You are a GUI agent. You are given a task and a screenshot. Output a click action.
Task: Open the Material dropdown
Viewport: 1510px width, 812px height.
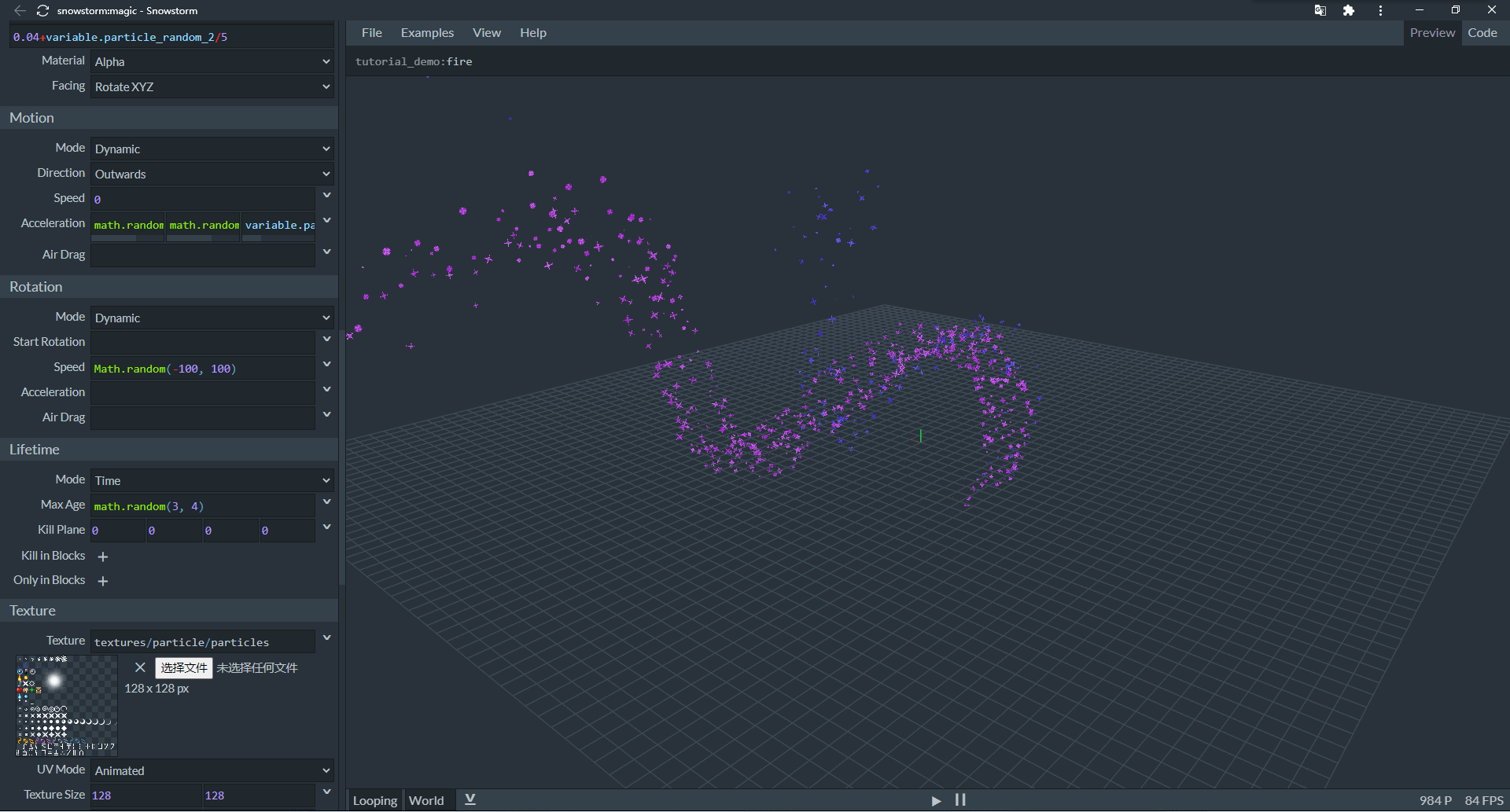[x=212, y=61]
